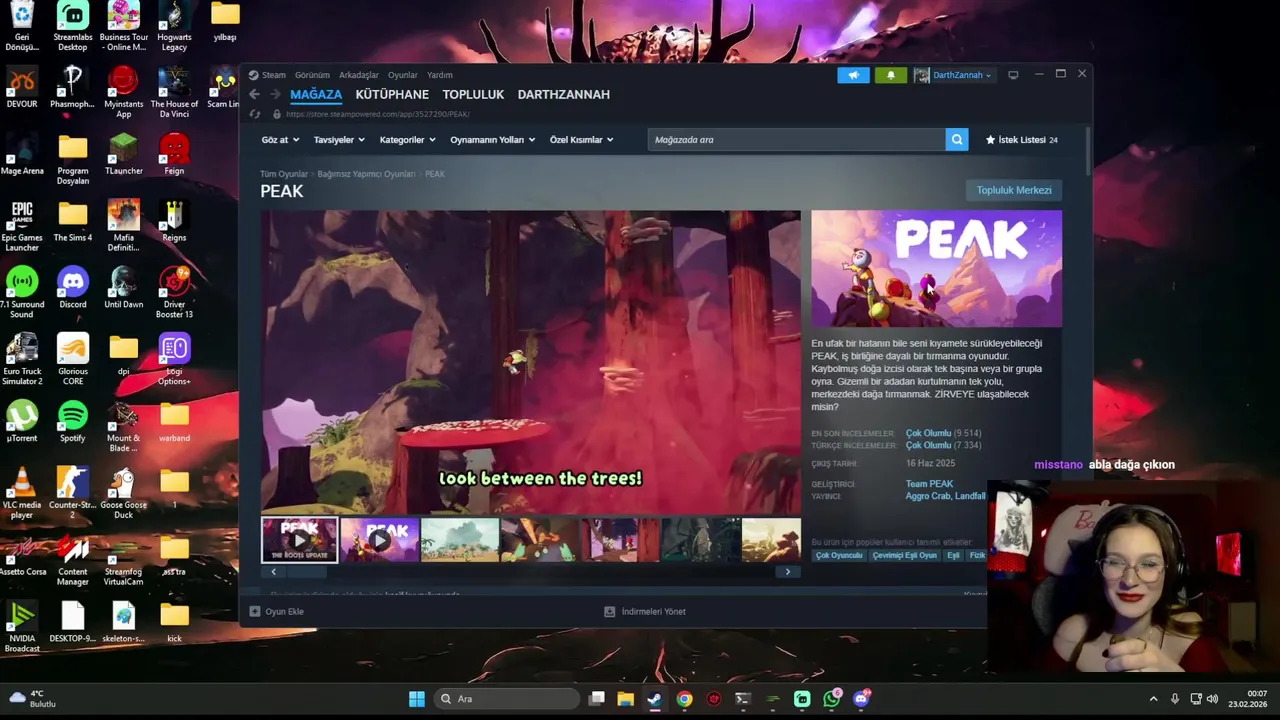The width and height of the screenshot is (1280, 720).
Task: Open the taskbar clock and date
Action: click(x=1248, y=699)
